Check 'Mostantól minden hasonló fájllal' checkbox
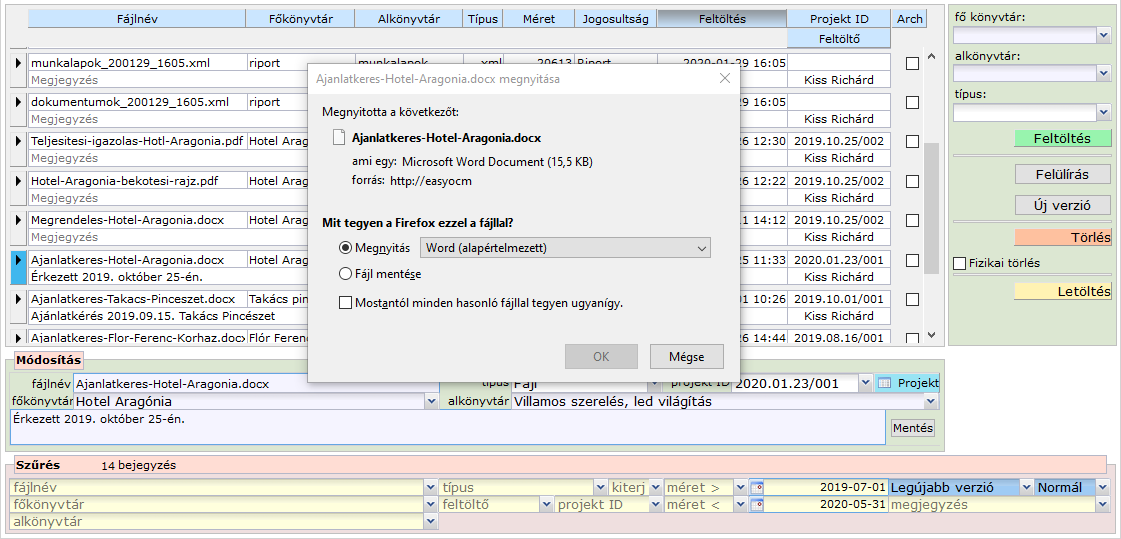This screenshot has width=1121, height=539. click(x=346, y=303)
